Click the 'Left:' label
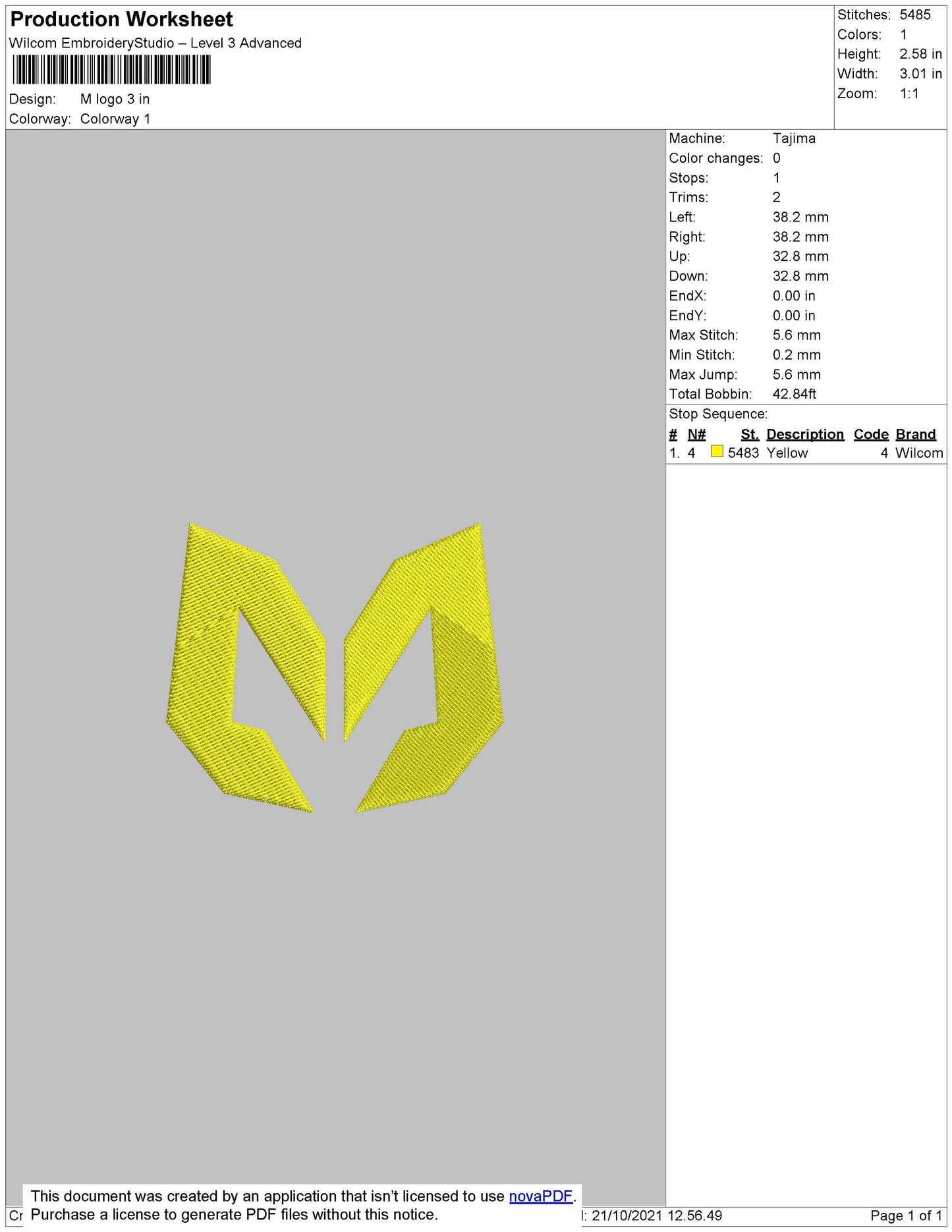The width and height of the screenshot is (952, 1232). (x=682, y=217)
